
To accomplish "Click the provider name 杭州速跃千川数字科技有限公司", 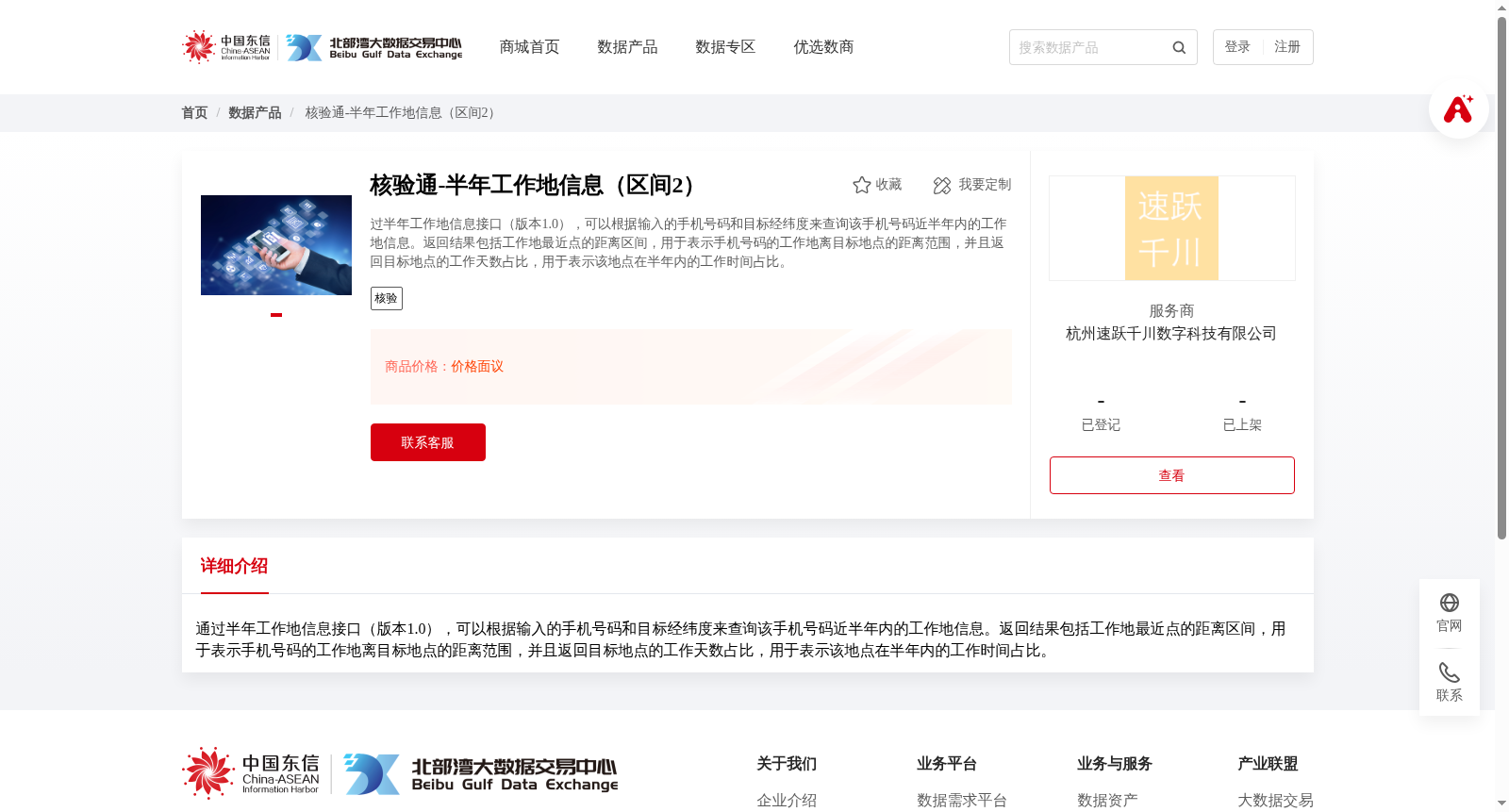I will tap(1171, 334).
